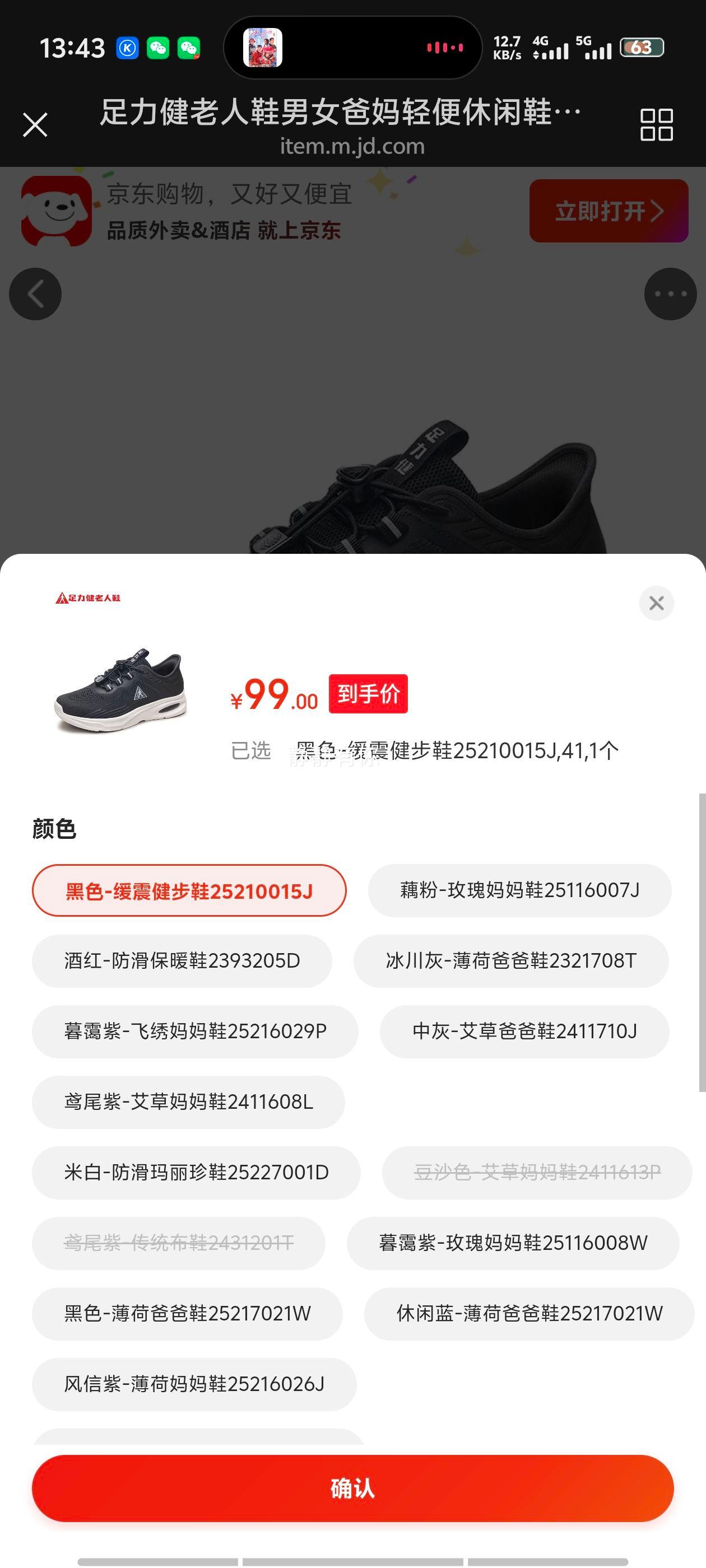Viewport: 706px width, 1568px height.
Task: Tap the JD red dog app logo
Action: [57, 211]
